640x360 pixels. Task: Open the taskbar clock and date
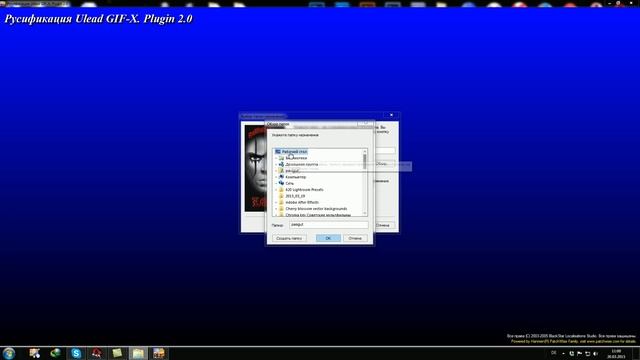coord(616,353)
